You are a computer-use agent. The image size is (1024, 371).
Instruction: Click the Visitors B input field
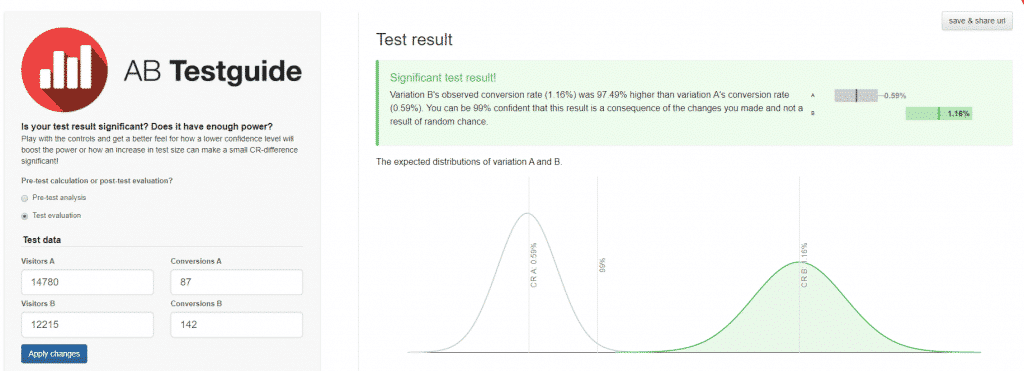tap(88, 325)
